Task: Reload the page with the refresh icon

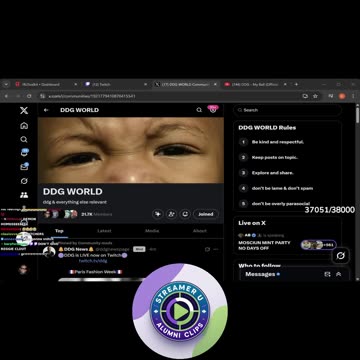Action: (x=29, y=96)
